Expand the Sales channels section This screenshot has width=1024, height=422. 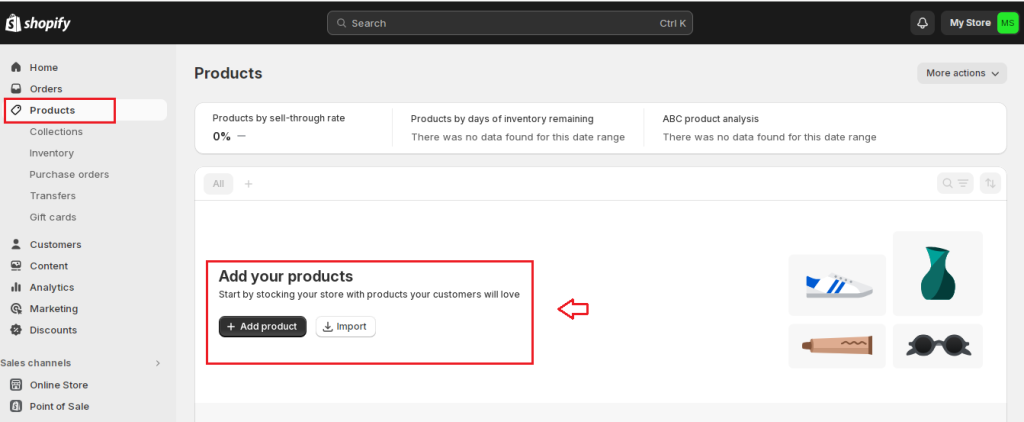click(x=157, y=363)
